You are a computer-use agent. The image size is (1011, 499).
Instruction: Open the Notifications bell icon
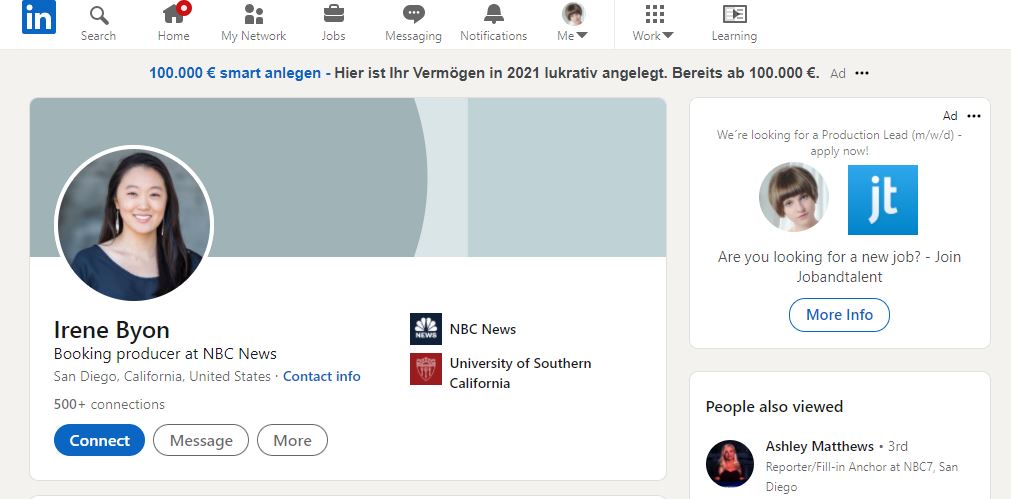coord(493,15)
